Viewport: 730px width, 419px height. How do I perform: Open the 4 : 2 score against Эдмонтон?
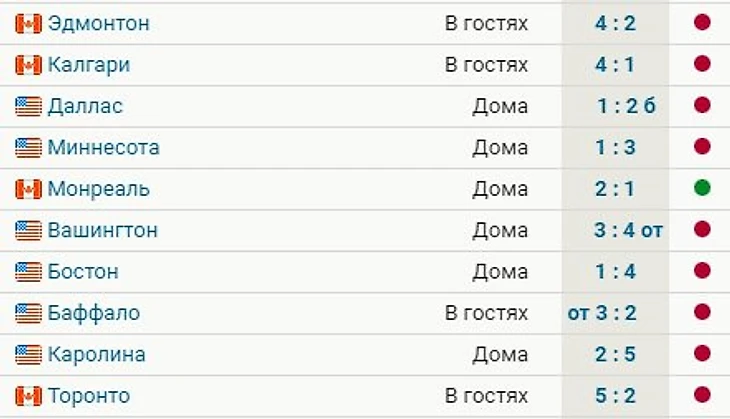(x=615, y=23)
